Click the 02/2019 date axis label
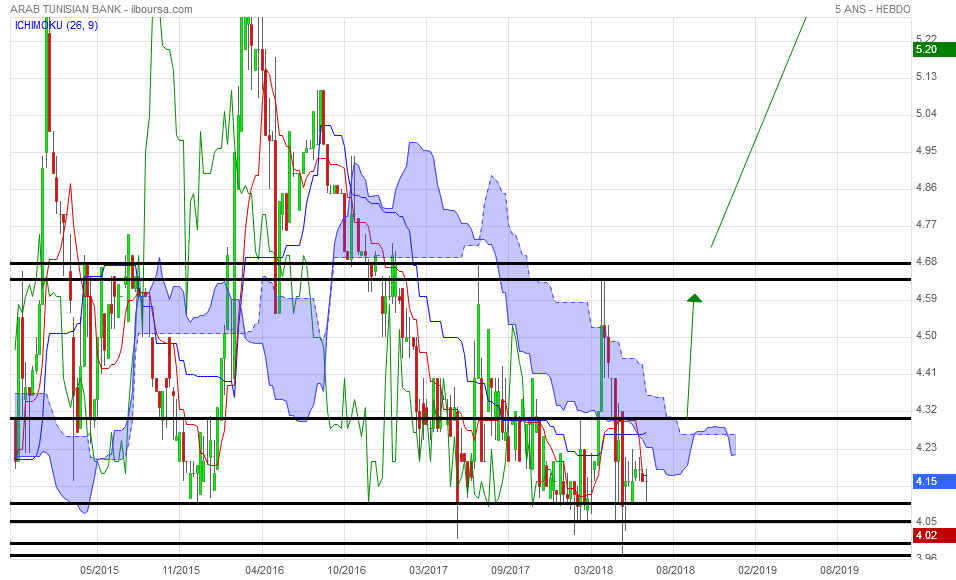Viewport: 956px width, 580px height. (x=757, y=570)
